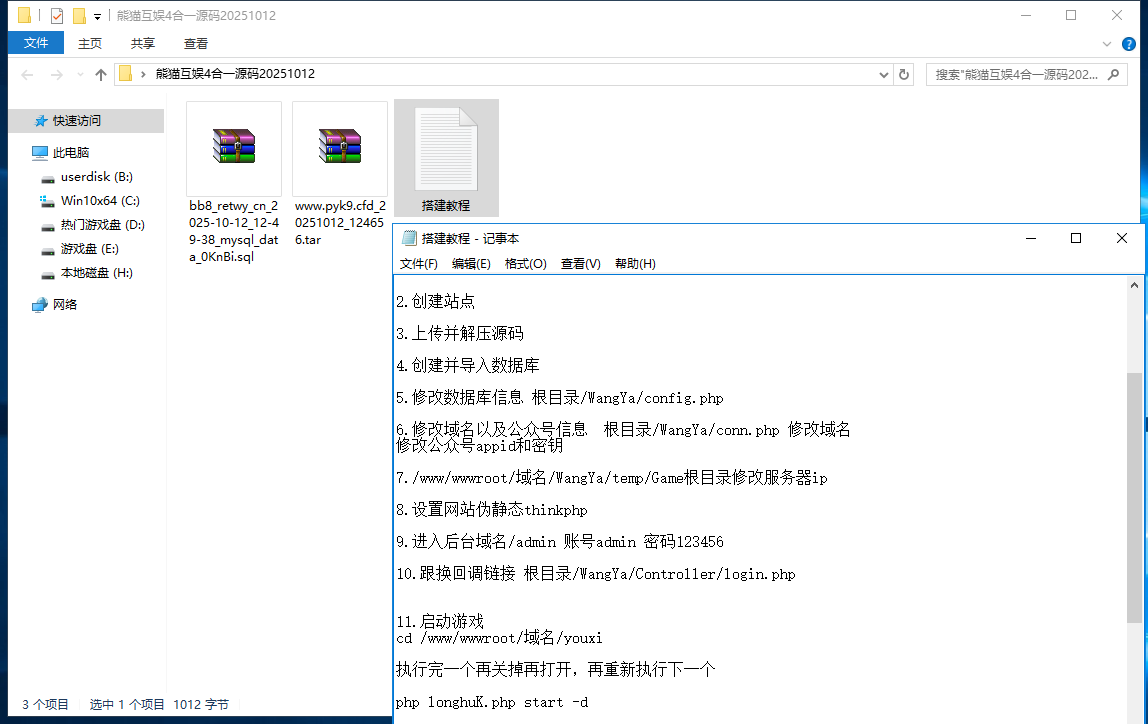Open the recent locations dropdown arrow
This screenshot has width=1148, height=724.
[x=78, y=75]
